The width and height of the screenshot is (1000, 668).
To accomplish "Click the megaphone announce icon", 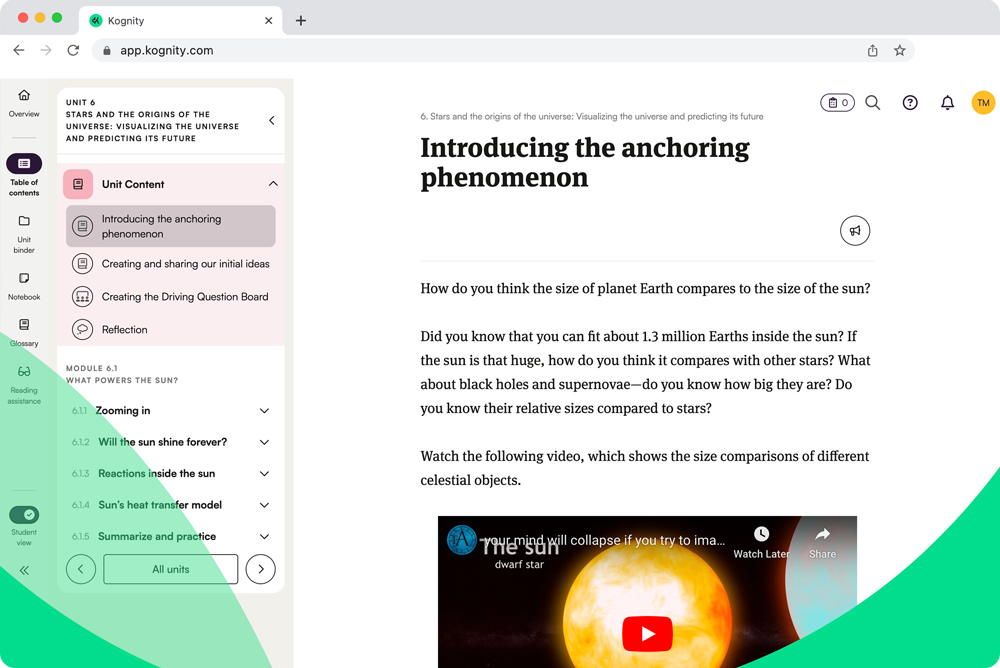I will coord(855,231).
